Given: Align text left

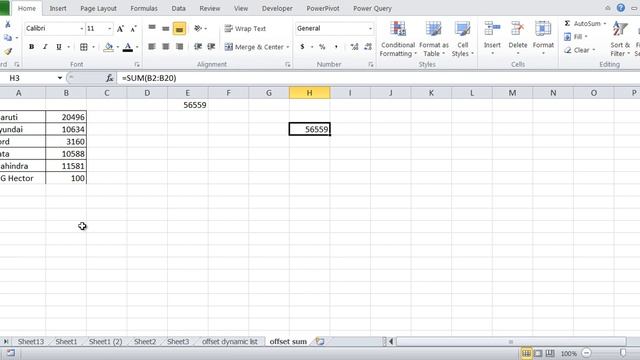Looking at the screenshot, I should (152, 47).
